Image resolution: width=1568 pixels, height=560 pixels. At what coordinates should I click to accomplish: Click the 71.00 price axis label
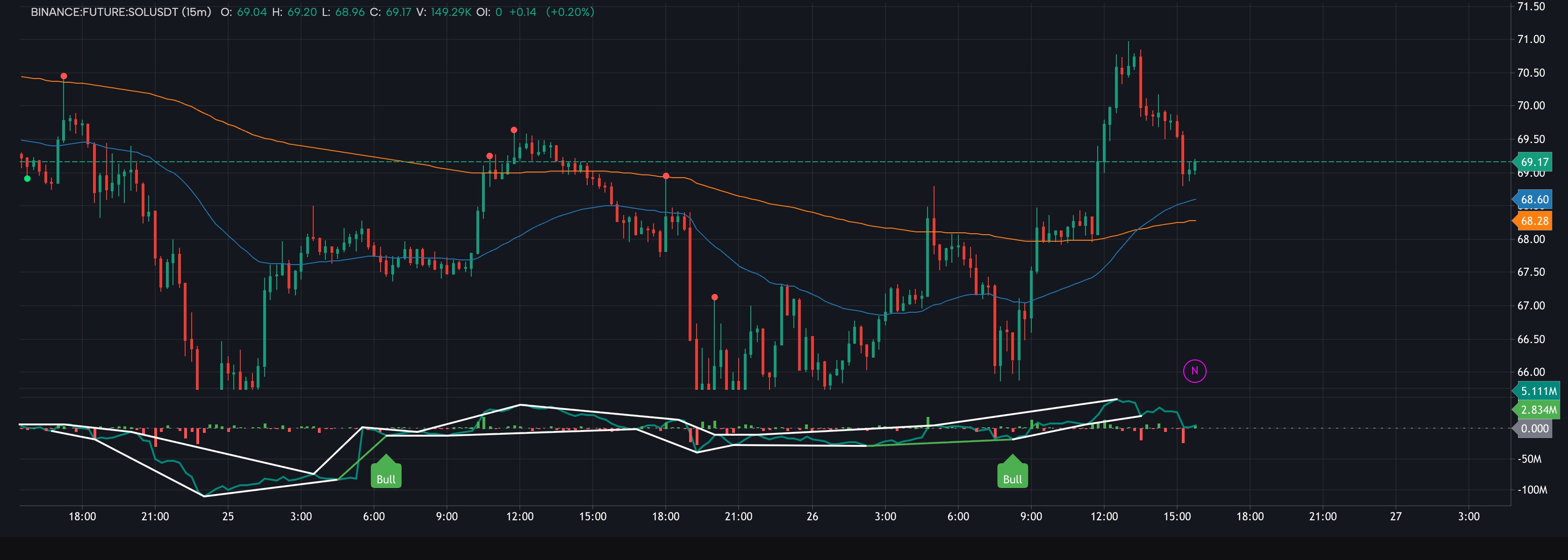click(1531, 39)
